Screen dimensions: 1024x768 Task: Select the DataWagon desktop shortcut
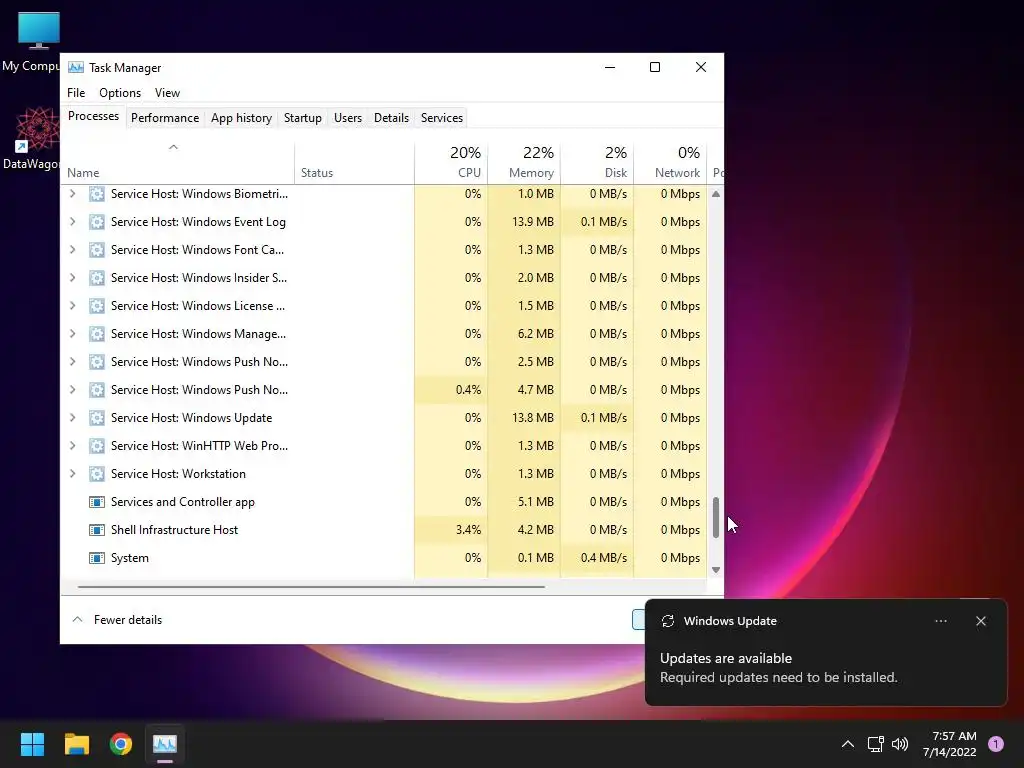pos(31,138)
